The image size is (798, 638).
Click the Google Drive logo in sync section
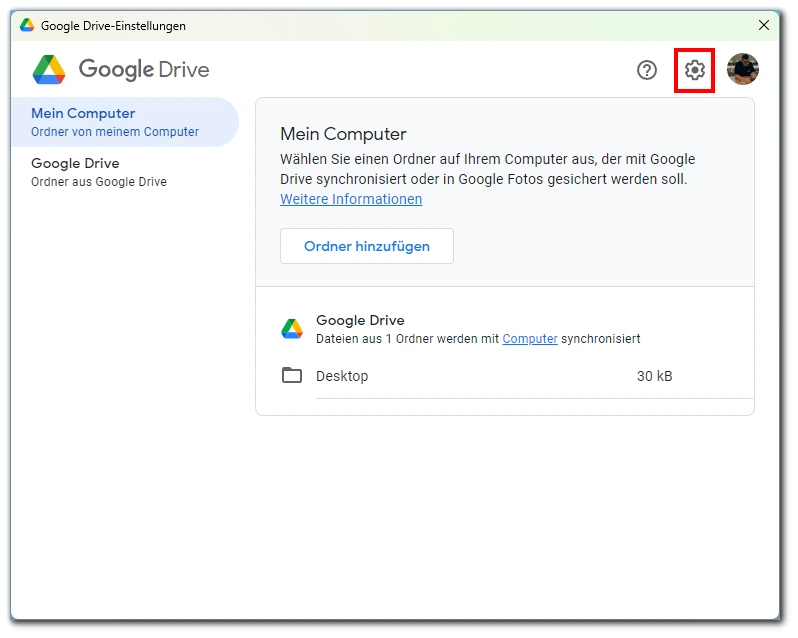tap(292, 329)
